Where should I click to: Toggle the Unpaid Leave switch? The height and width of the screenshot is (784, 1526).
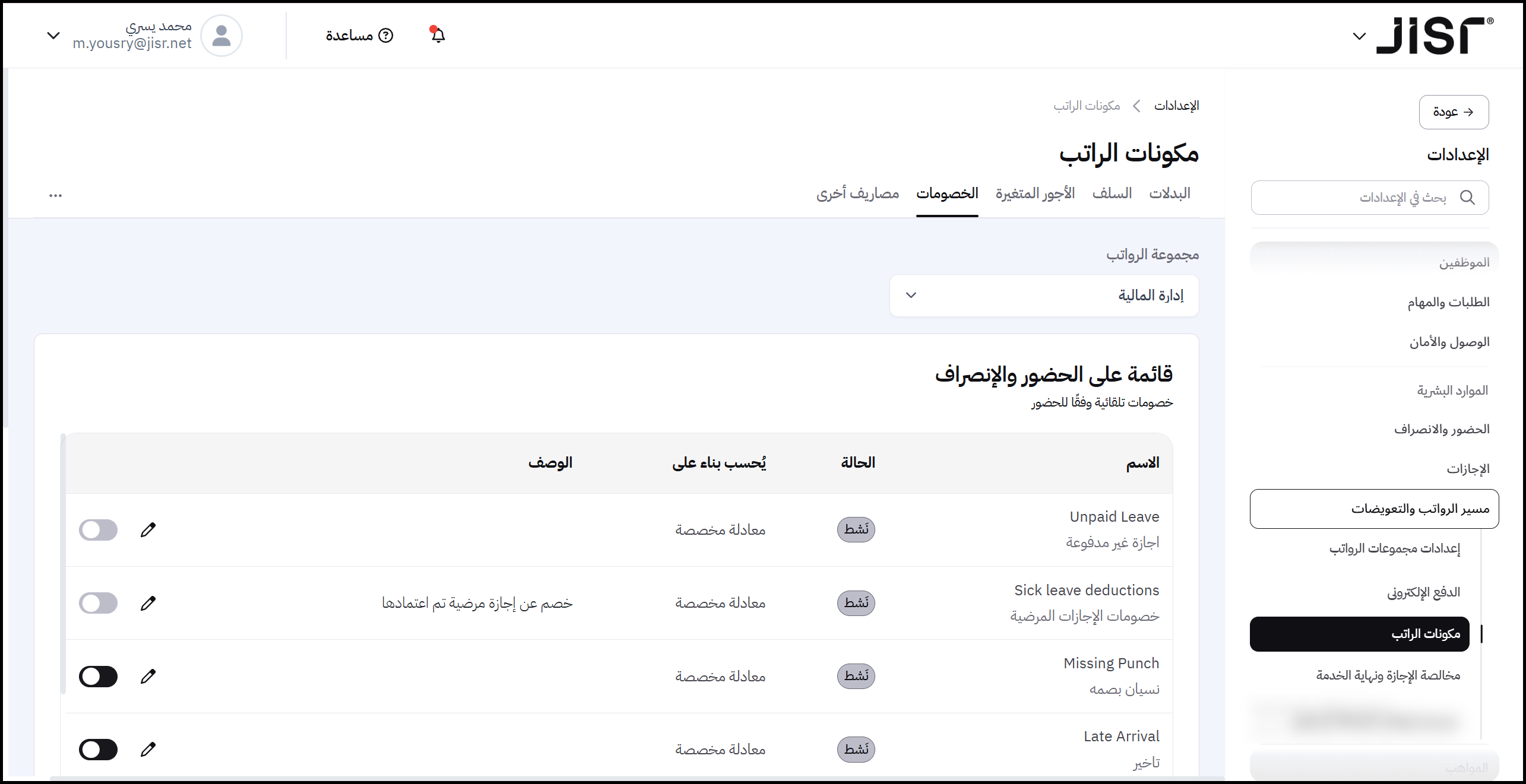pyautogui.click(x=99, y=529)
